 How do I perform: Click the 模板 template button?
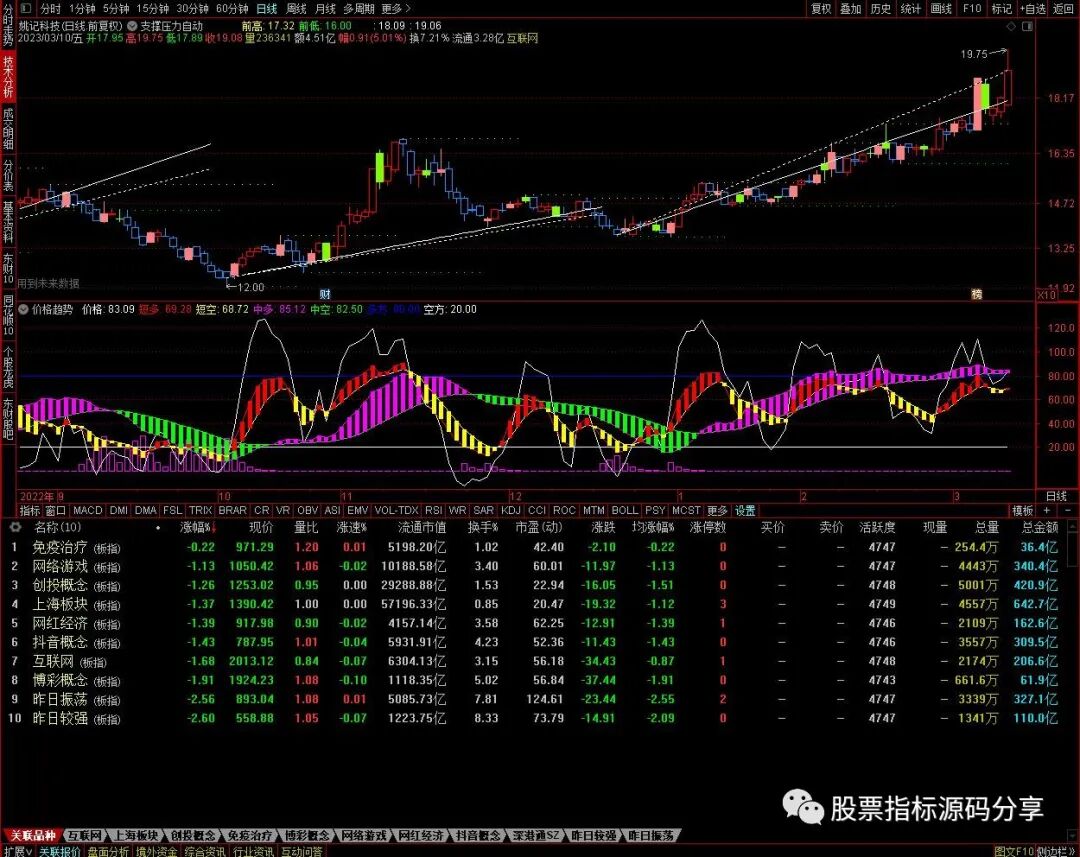click(x=1022, y=510)
